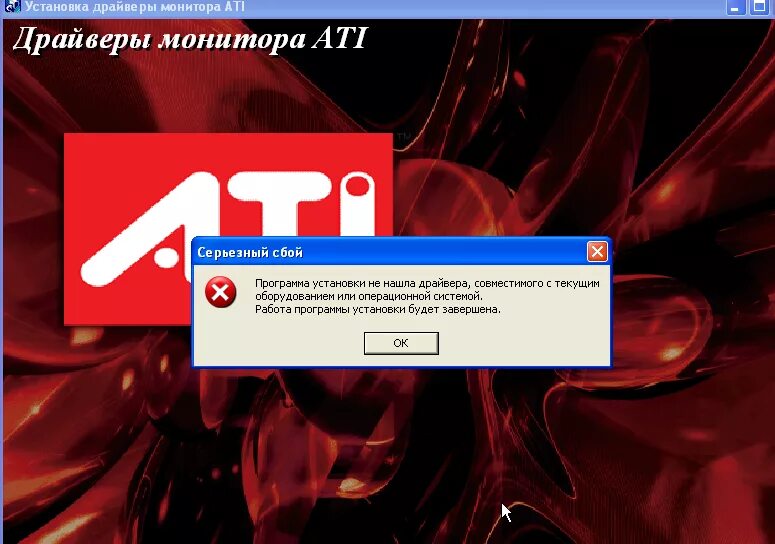775x544 pixels.
Task: Click the Драйверы монитора ATI heading
Action: pyautogui.click(x=190, y=38)
